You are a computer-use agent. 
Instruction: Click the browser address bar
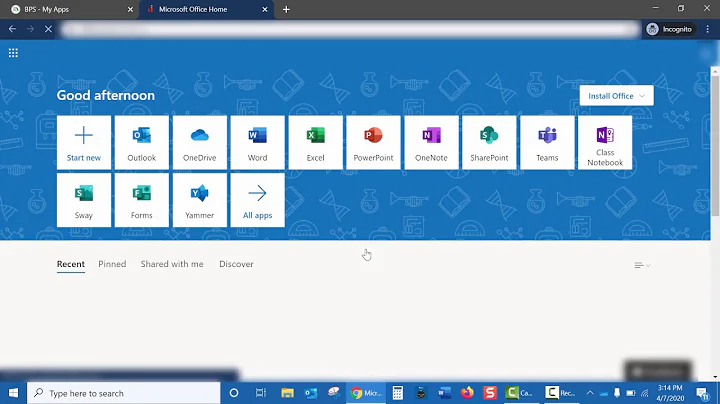click(349, 29)
